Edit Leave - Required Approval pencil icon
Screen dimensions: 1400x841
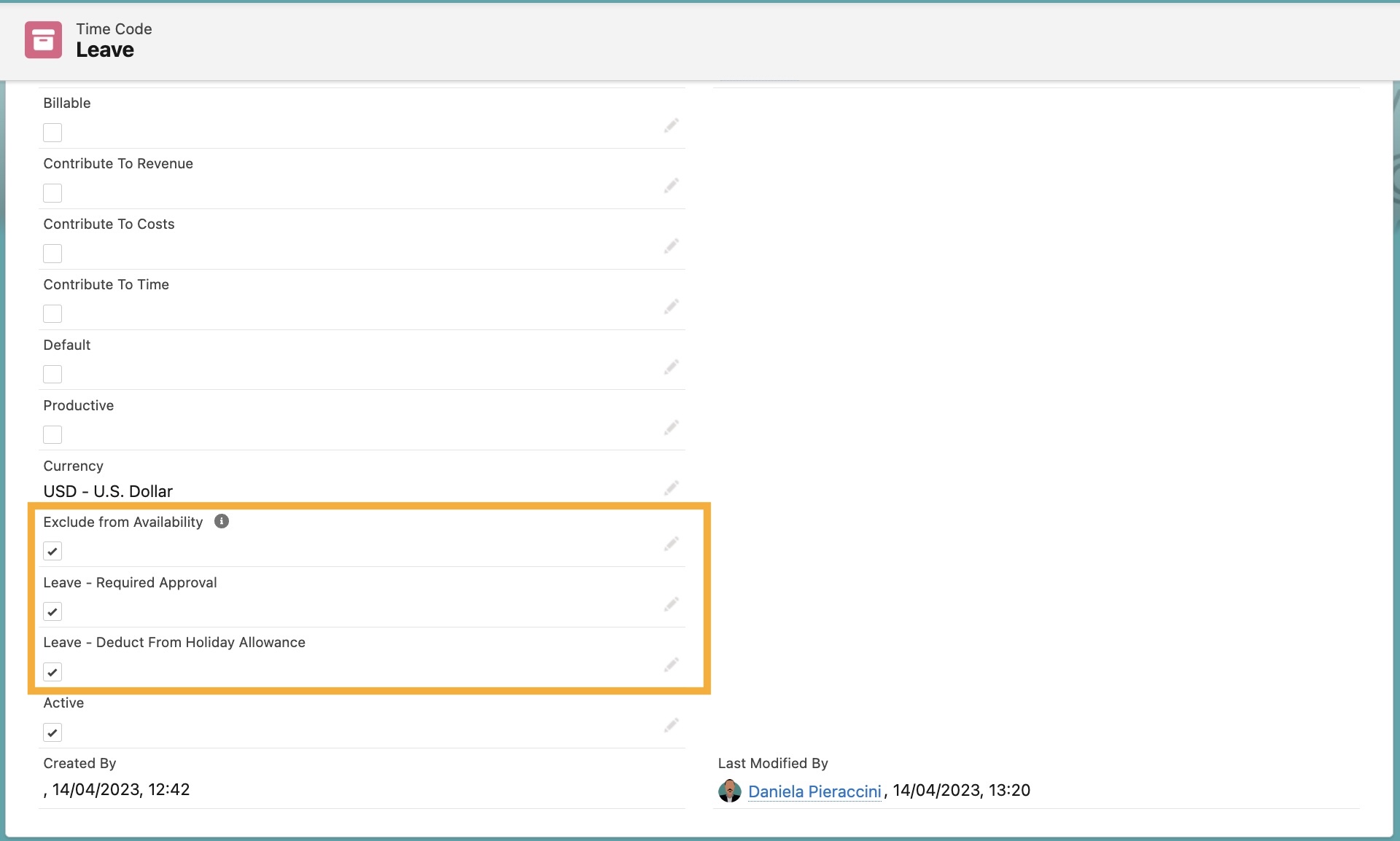pyautogui.click(x=672, y=605)
